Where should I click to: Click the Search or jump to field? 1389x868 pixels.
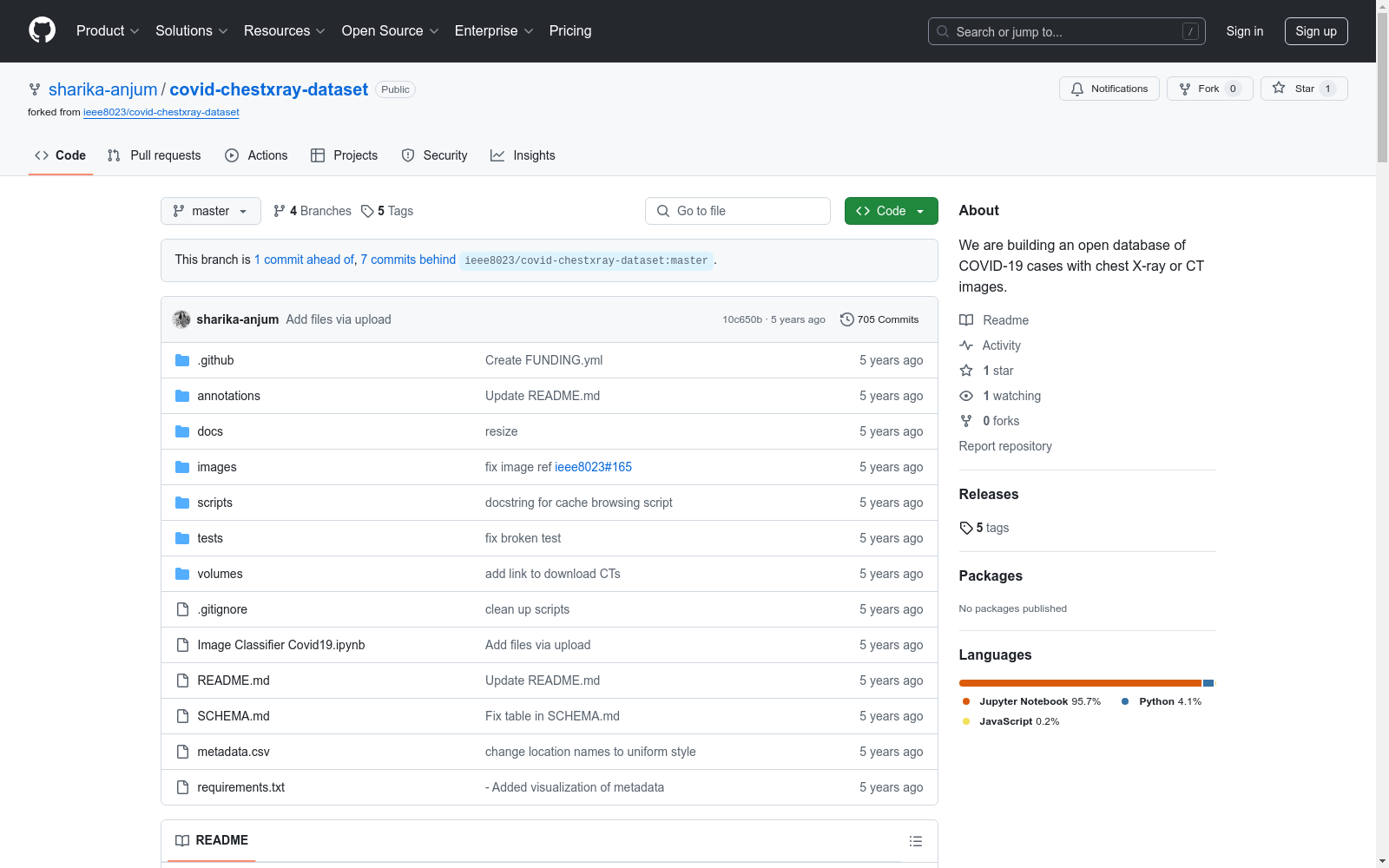click(x=1067, y=31)
